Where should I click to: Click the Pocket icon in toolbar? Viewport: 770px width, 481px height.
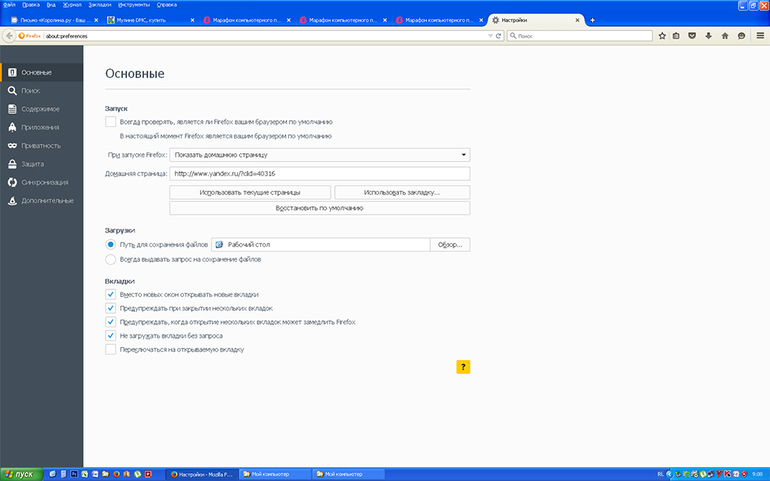pyautogui.click(x=692, y=36)
